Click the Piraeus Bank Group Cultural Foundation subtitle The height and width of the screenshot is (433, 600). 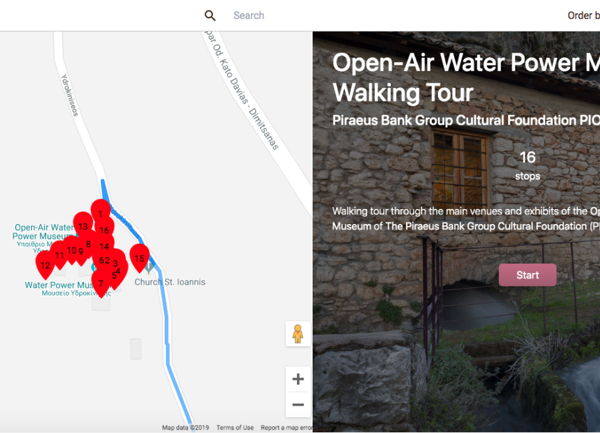coord(466,120)
